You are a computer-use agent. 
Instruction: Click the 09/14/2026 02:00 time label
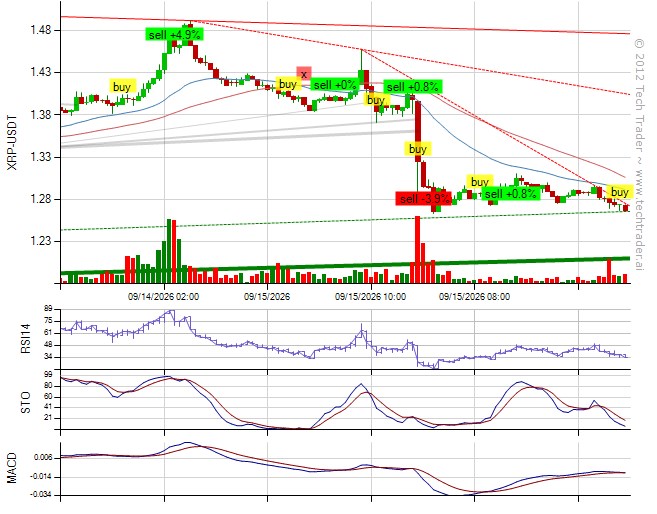tap(163, 297)
